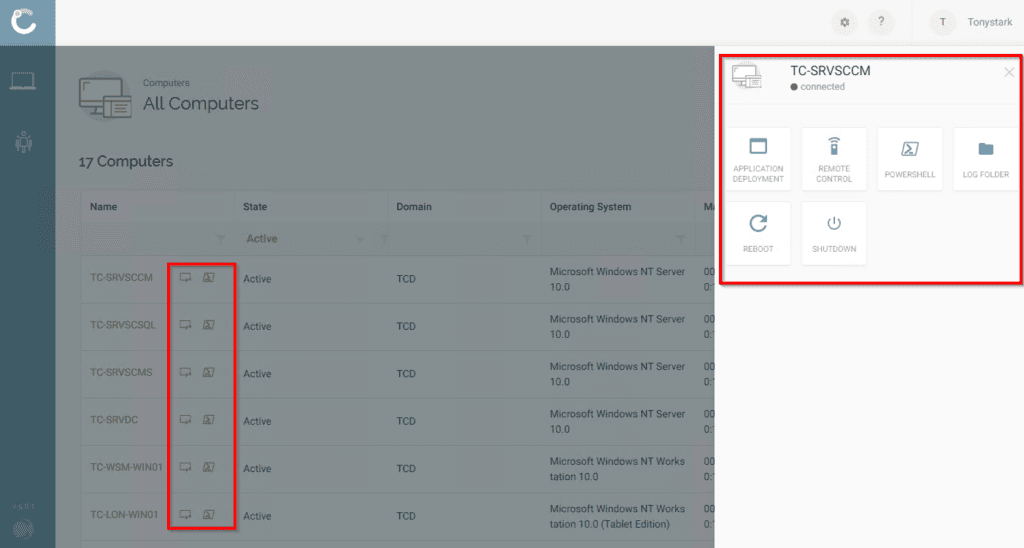
Task: Click the monitor icon on the TC-SRVSCMS row
Action: click(x=185, y=372)
